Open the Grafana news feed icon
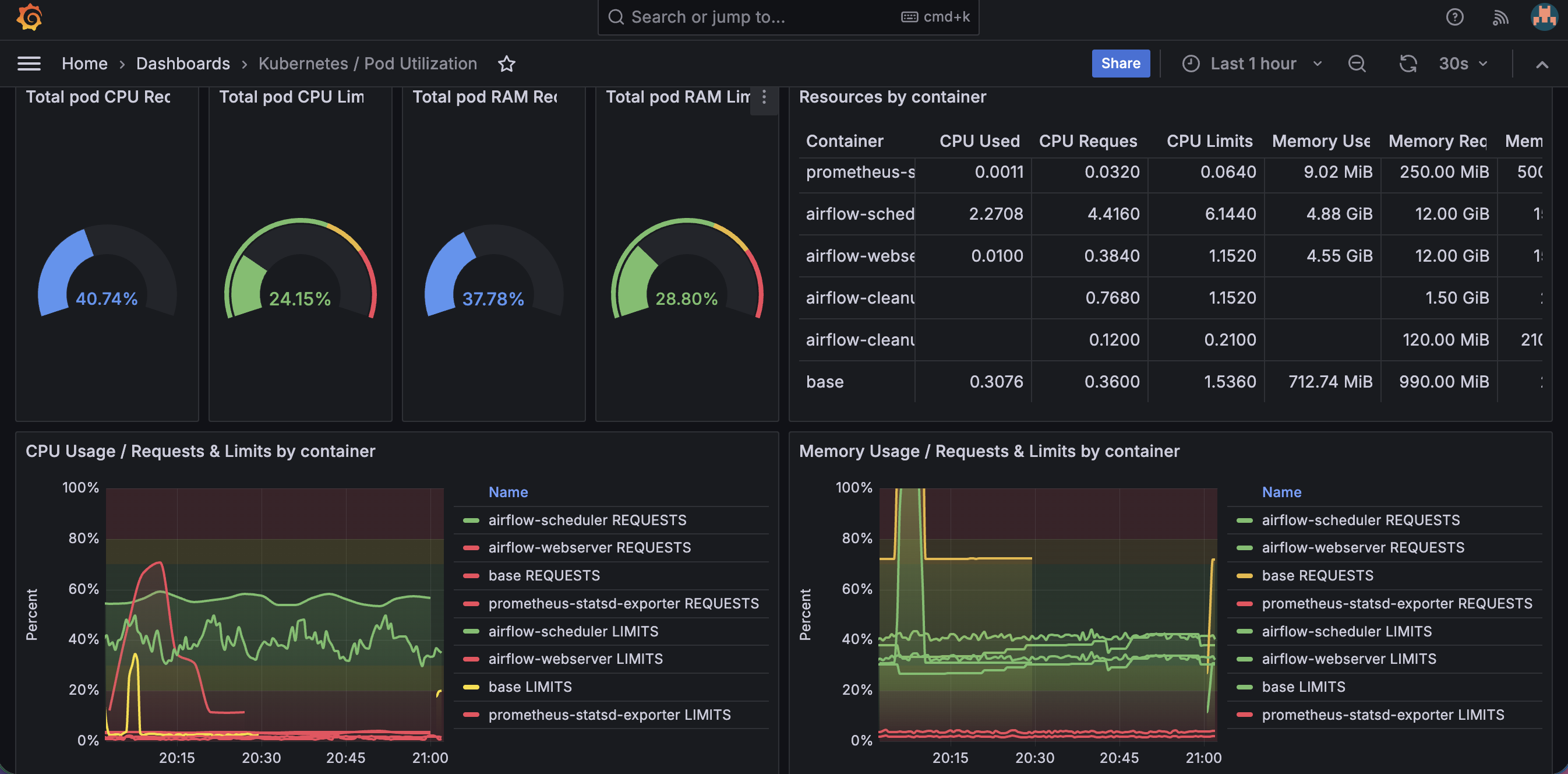1568x774 pixels. click(x=1500, y=17)
